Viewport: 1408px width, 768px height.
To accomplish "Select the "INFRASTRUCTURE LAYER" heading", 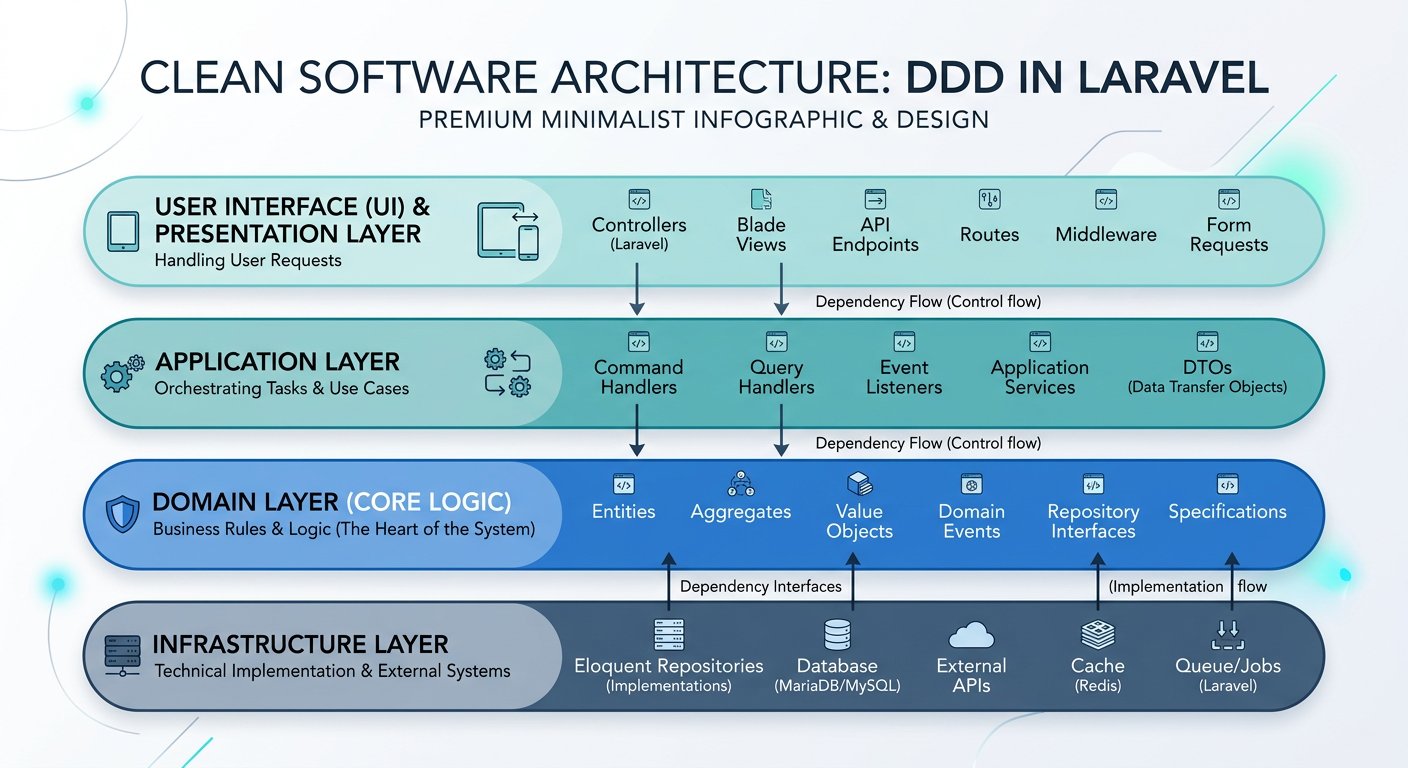I will click(301, 645).
